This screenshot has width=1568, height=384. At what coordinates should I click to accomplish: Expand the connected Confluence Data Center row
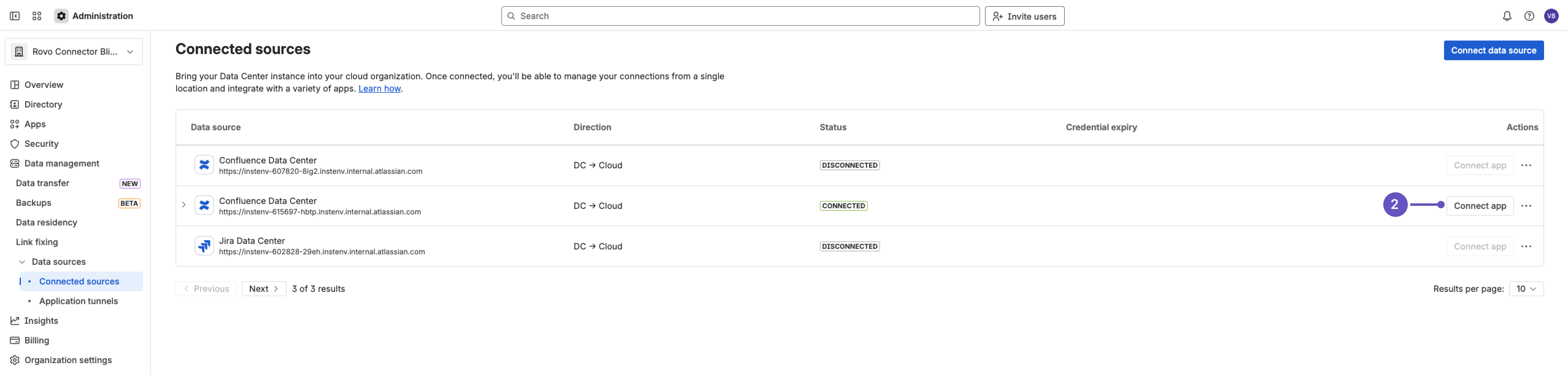tap(184, 206)
